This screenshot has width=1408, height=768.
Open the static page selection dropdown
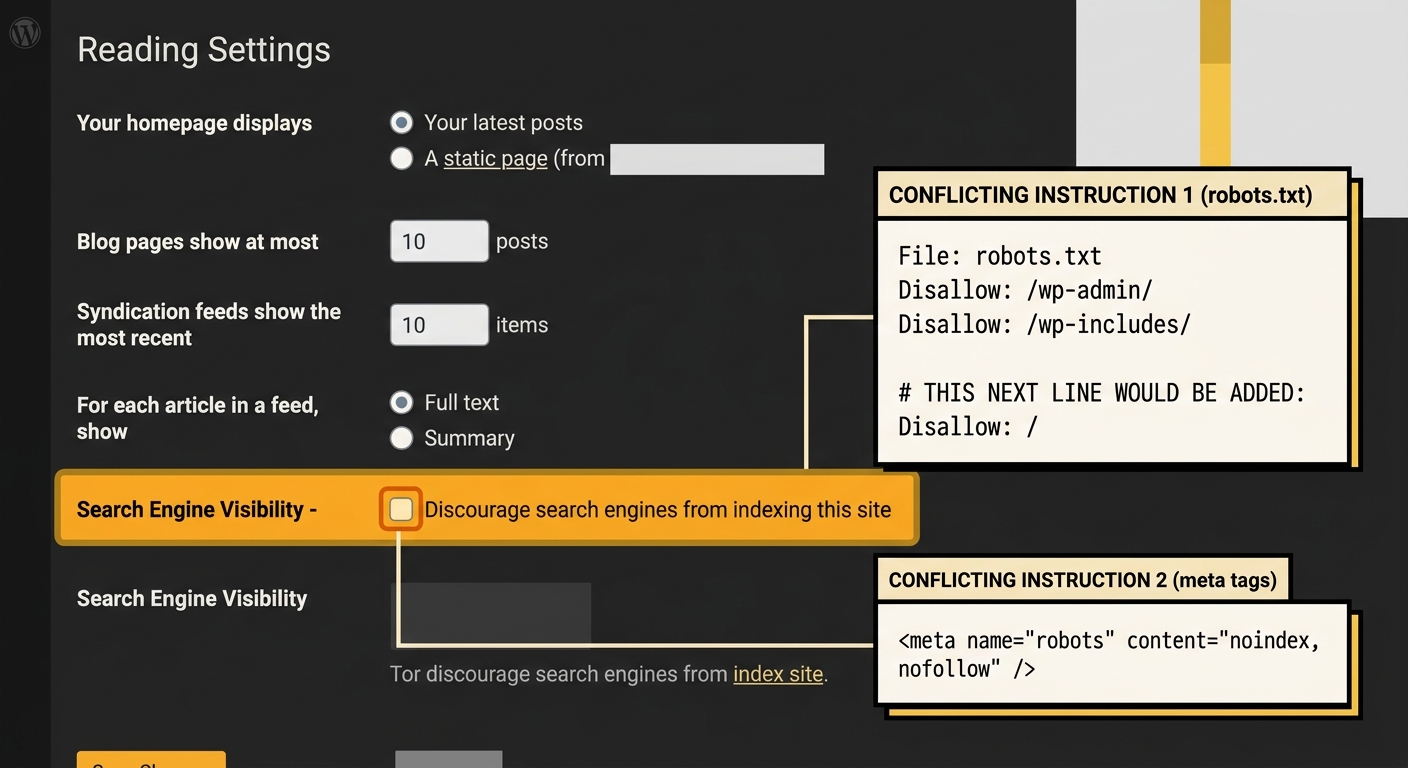click(717, 160)
